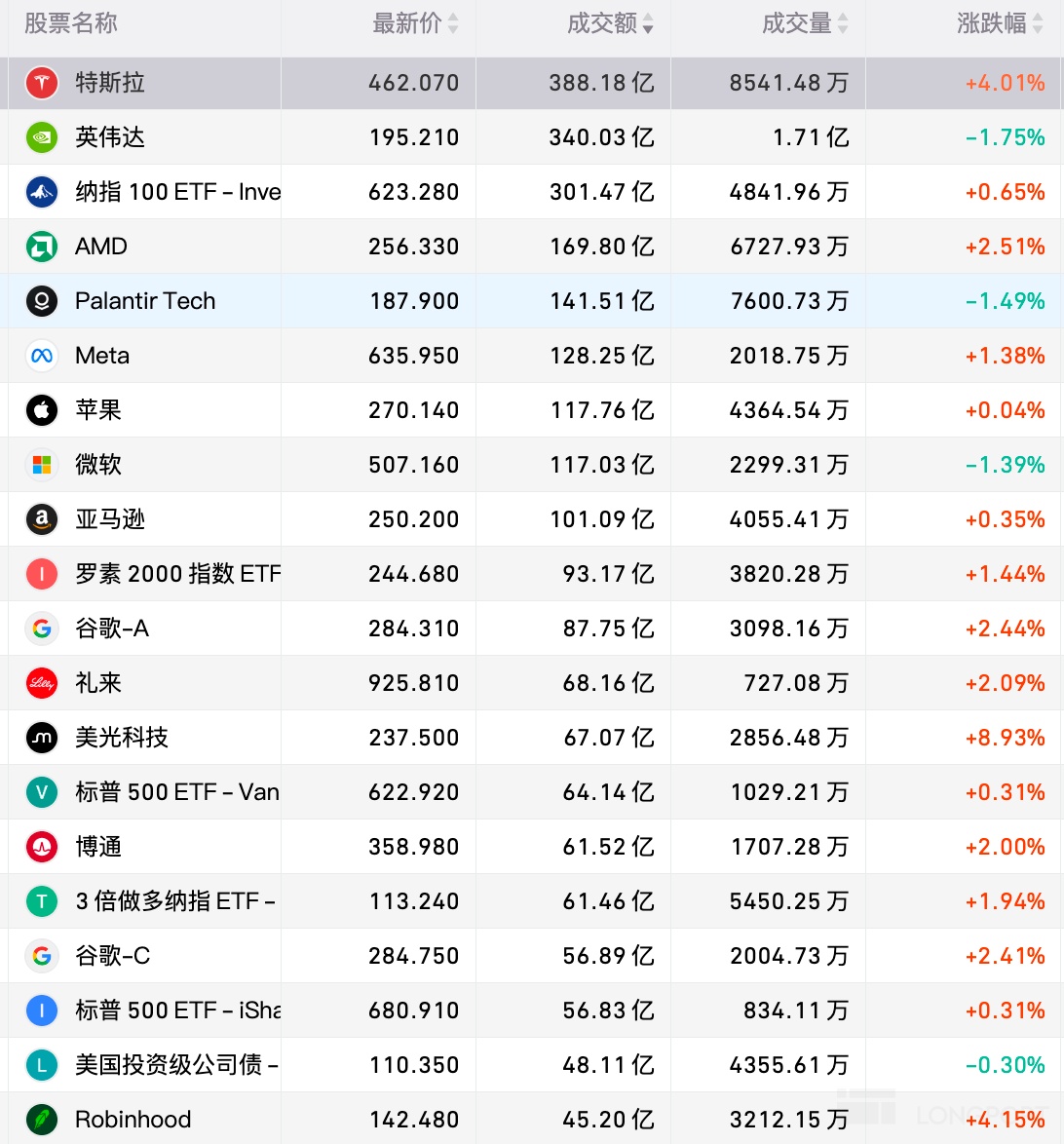Click the Amazon (亚马逊) logo icon
Screen dimensions: 1064x1144
click(42, 519)
